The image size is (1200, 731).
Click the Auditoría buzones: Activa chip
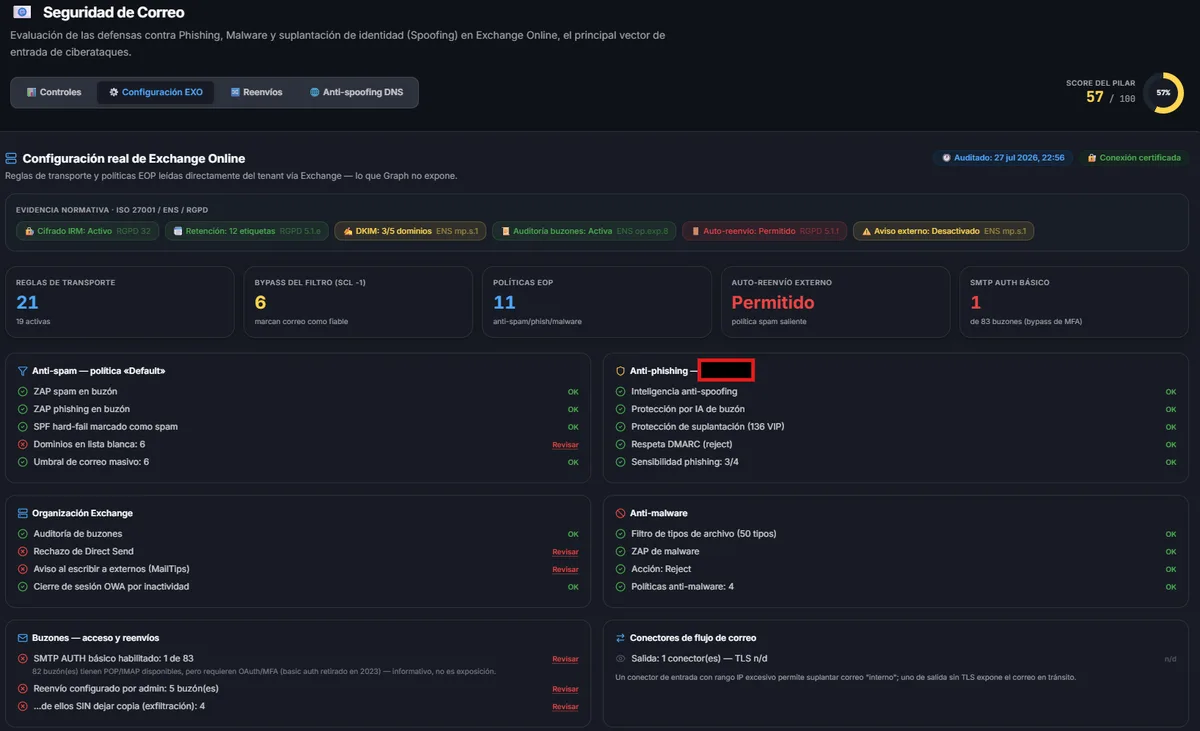(x=584, y=231)
